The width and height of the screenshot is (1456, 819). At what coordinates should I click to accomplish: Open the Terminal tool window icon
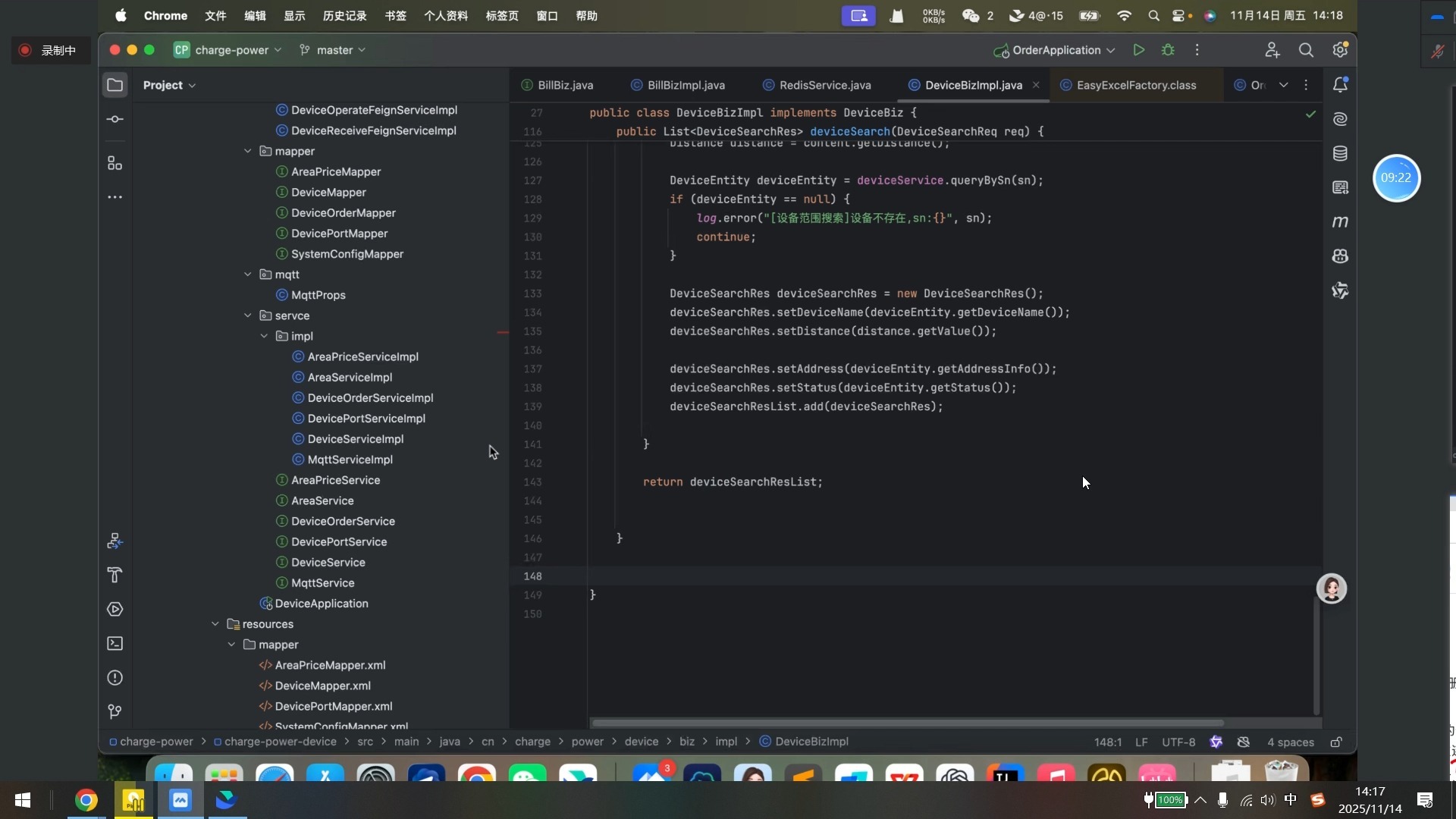point(115,644)
